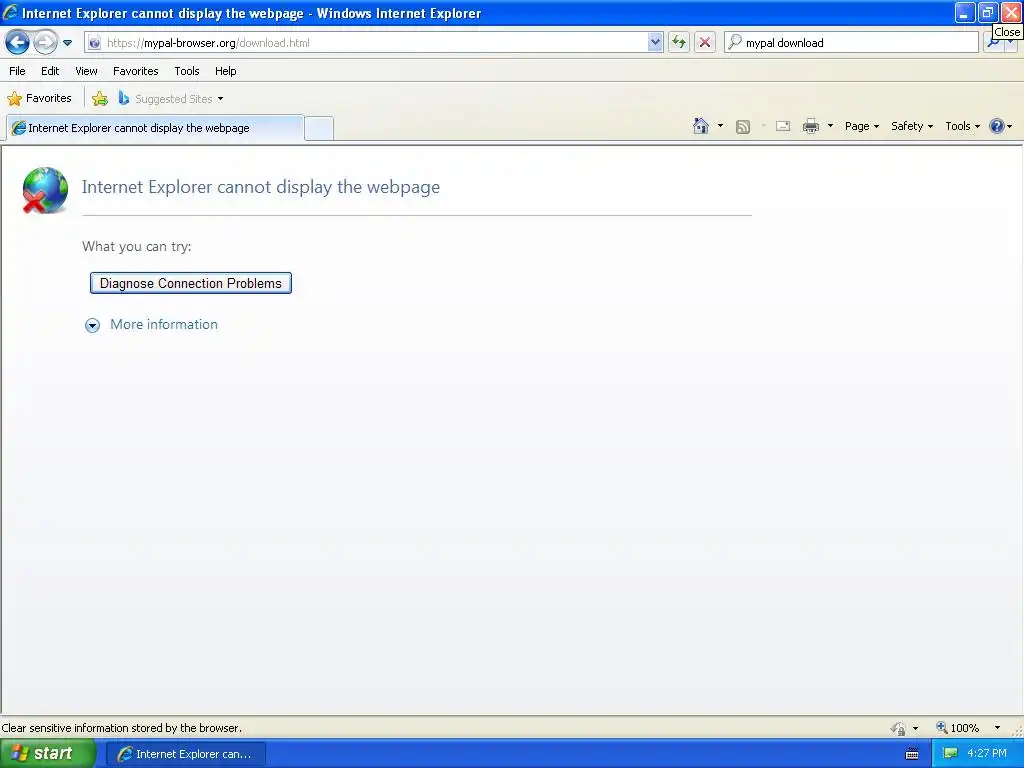Click the page icon beside the URL

pyautogui.click(x=95, y=43)
